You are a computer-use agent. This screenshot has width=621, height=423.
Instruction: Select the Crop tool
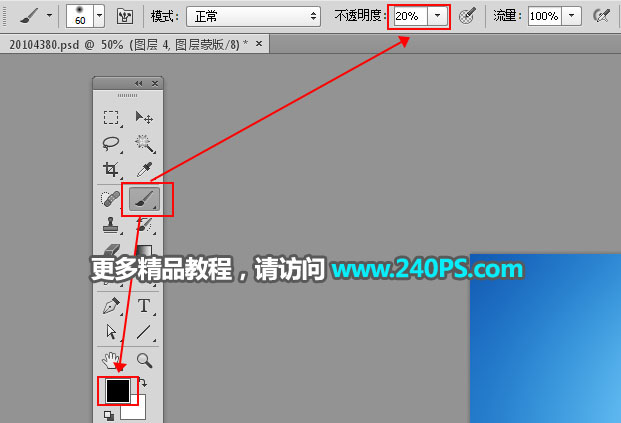pyautogui.click(x=111, y=170)
